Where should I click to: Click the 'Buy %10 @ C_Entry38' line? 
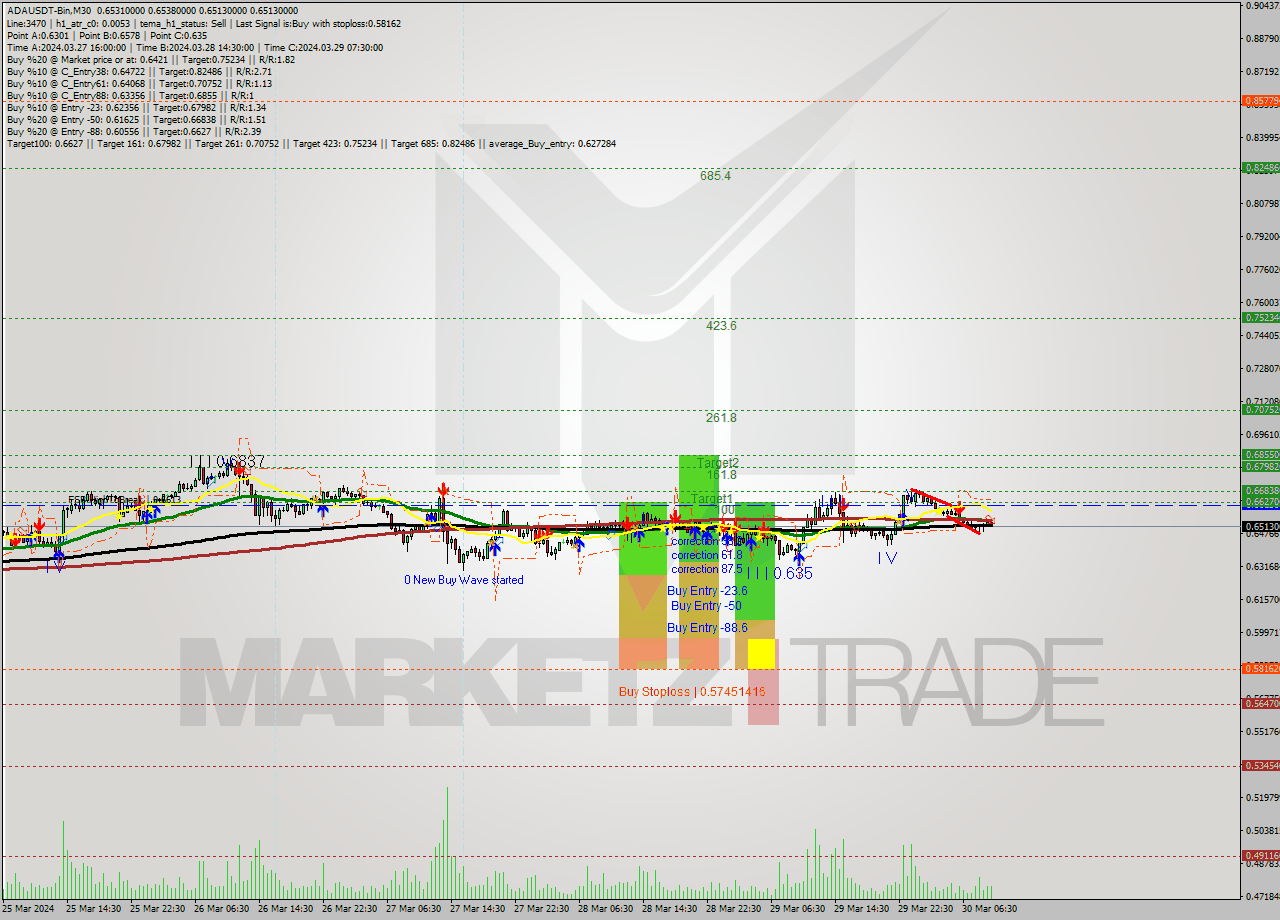pos(139,71)
